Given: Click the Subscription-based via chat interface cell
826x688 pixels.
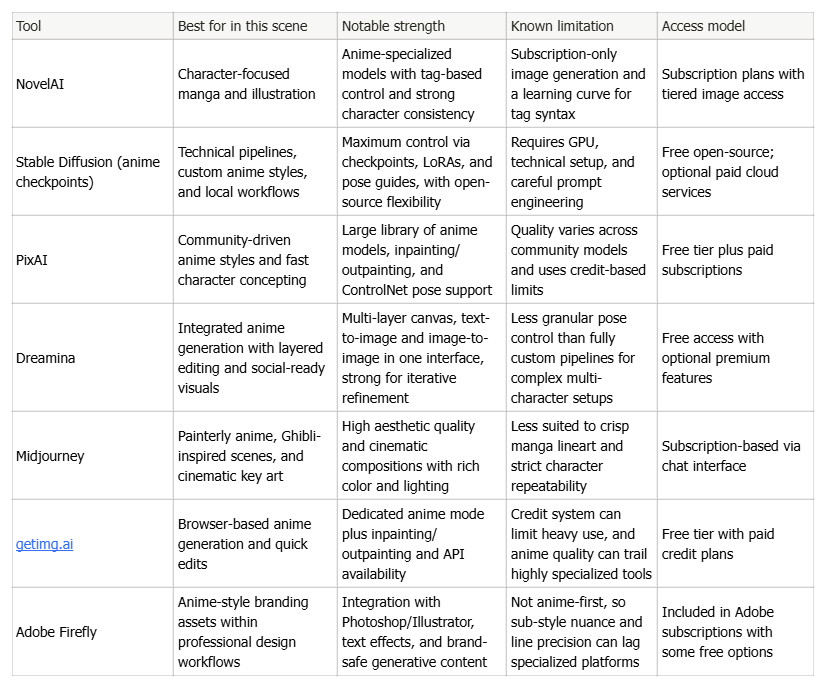Looking at the screenshot, I should (735, 456).
